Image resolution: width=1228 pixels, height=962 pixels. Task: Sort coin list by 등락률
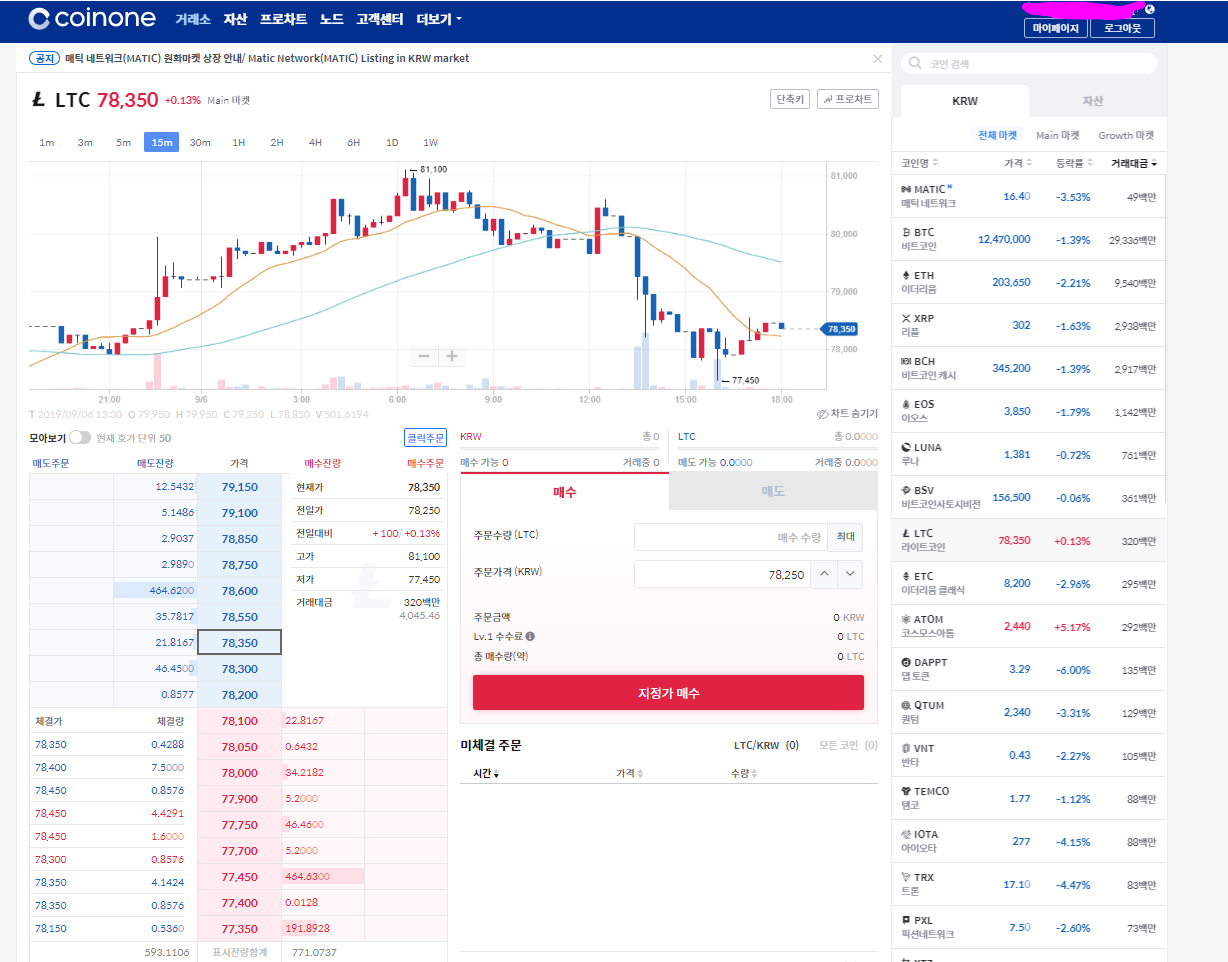pyautogui.click(x=1075, y=163)
